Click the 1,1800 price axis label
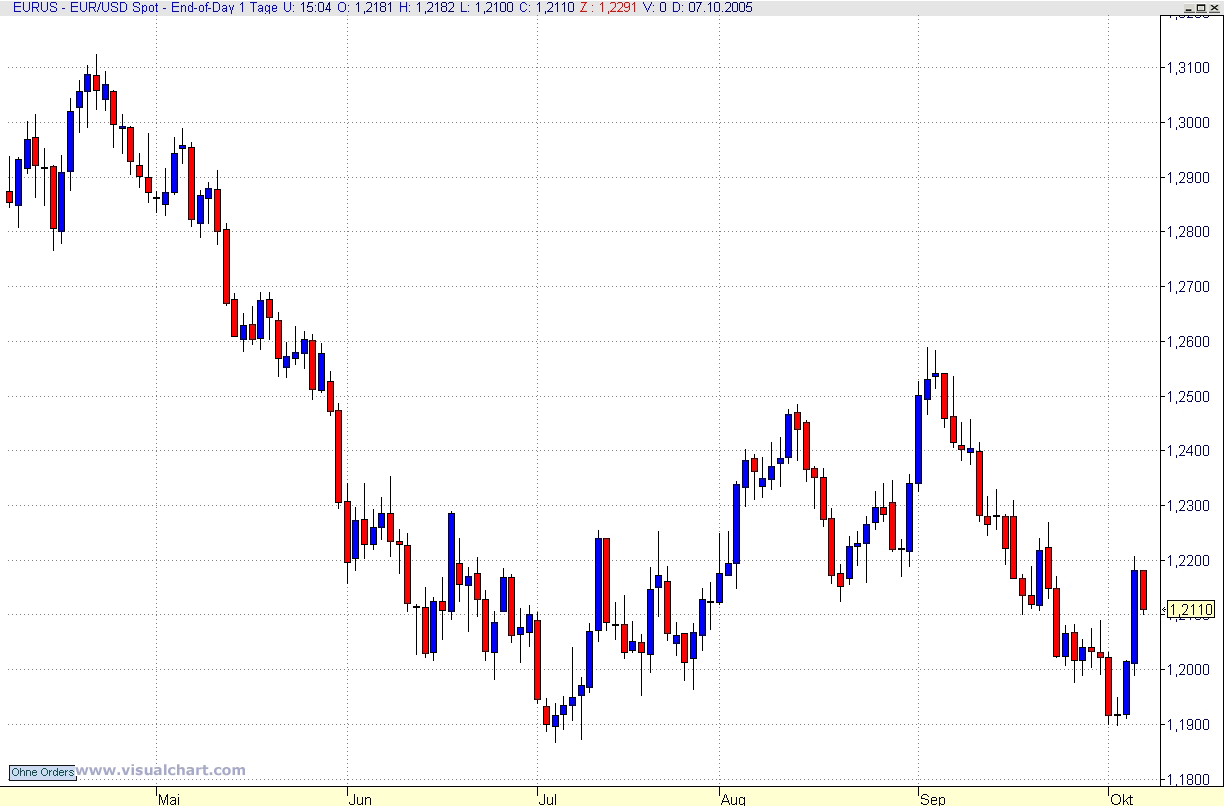The height and width of the screenshot is (806, 1224). click(x=1188, y=780)
